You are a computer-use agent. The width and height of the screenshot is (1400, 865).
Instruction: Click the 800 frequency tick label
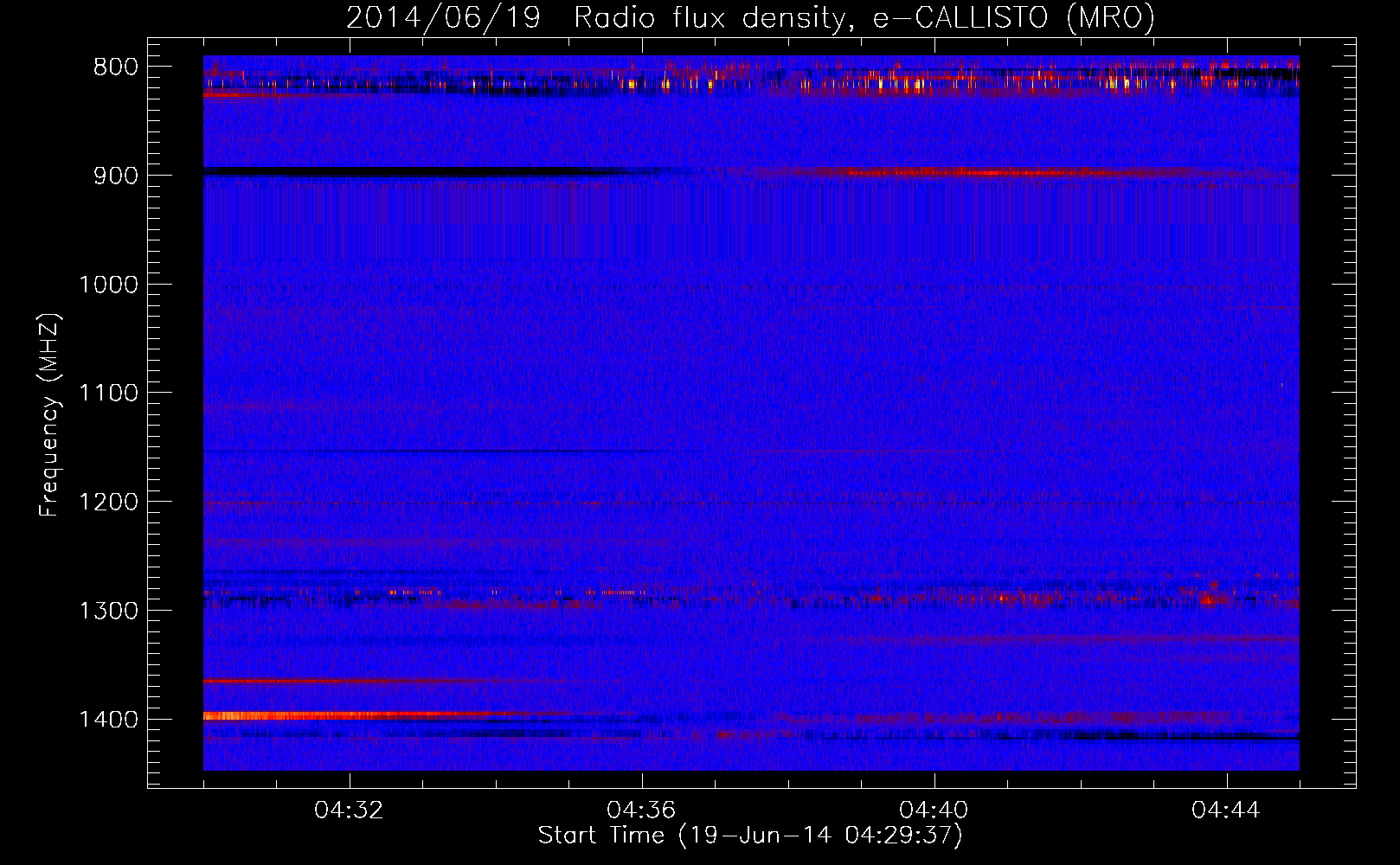[x=115, y=67]
